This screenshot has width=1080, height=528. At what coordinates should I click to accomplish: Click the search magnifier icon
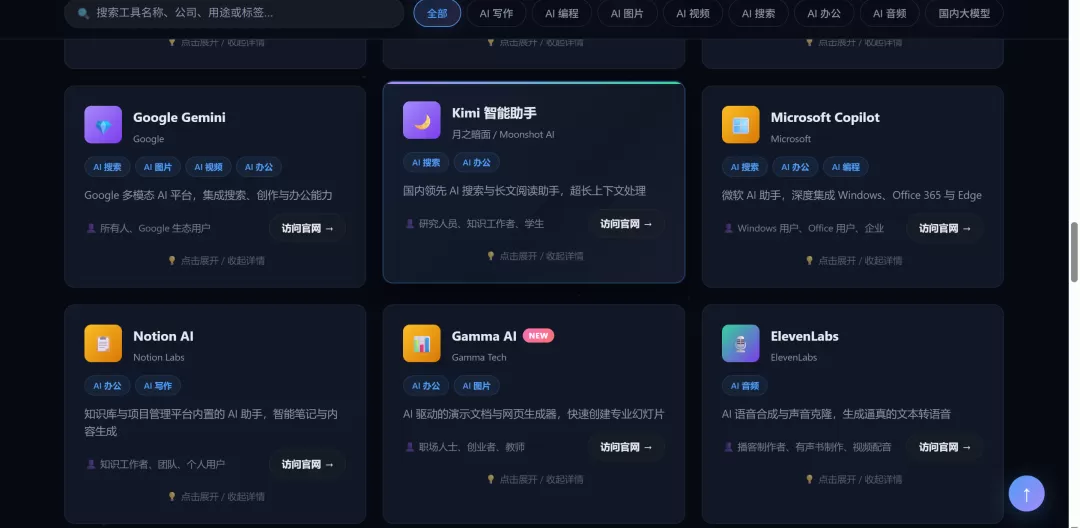(83, 13)
